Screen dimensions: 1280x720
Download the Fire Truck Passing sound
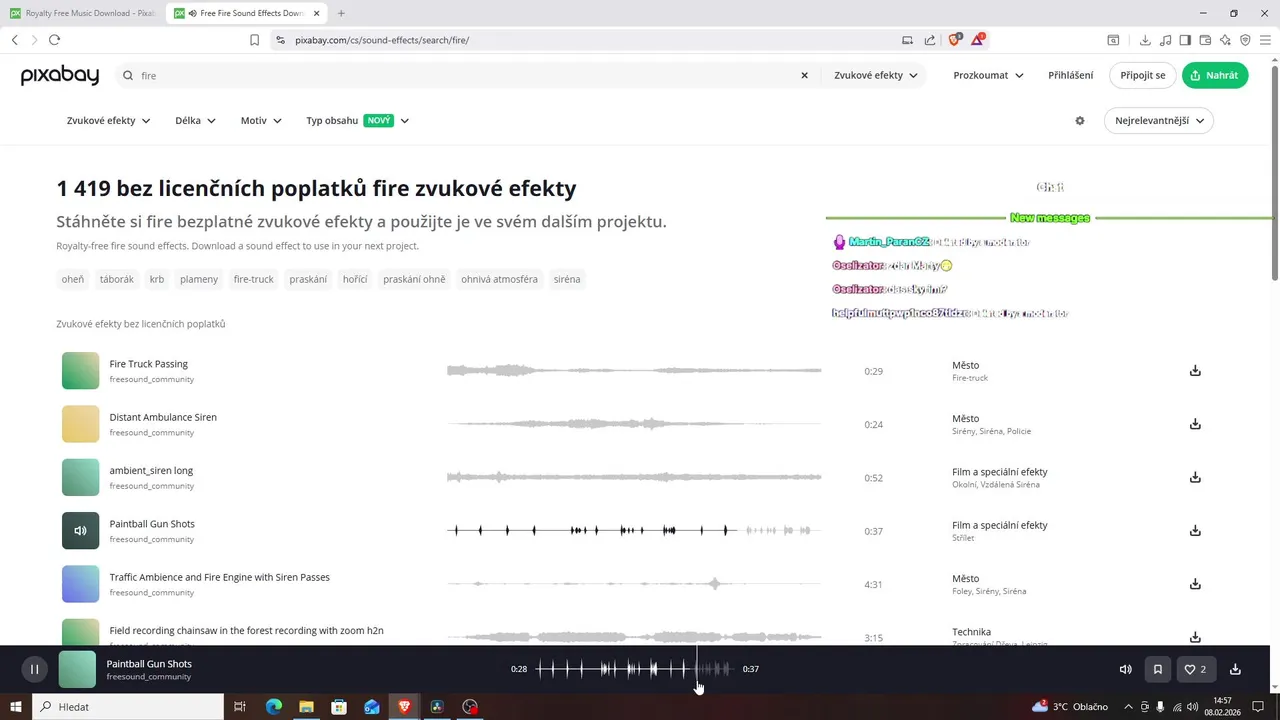click(x=1195, y=371)
